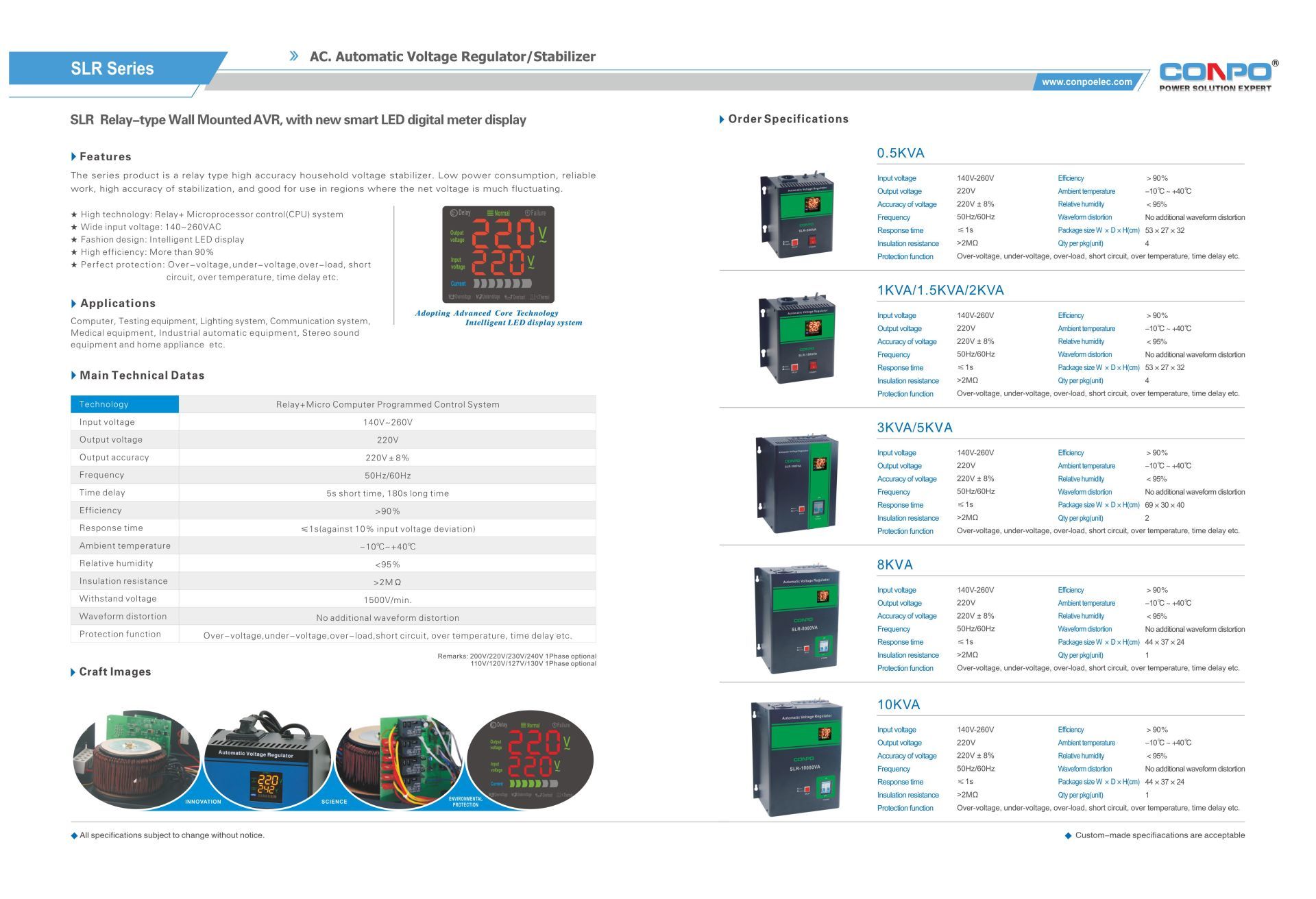Click the ENVIRONMENTAL PROTECTION display craft image

[x=530, y=759]
